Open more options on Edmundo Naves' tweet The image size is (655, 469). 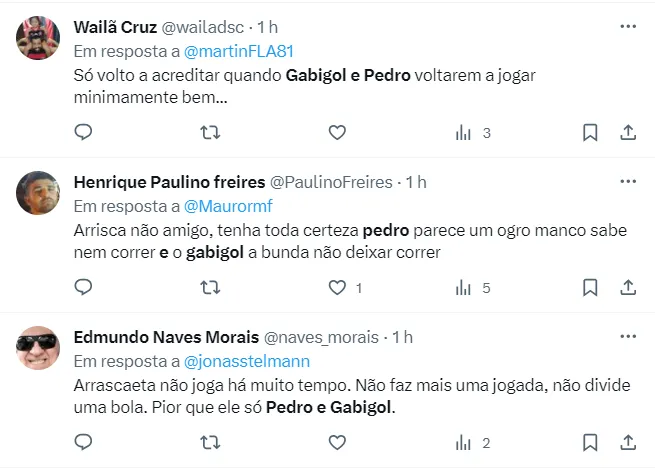click(x=628, y=337)
